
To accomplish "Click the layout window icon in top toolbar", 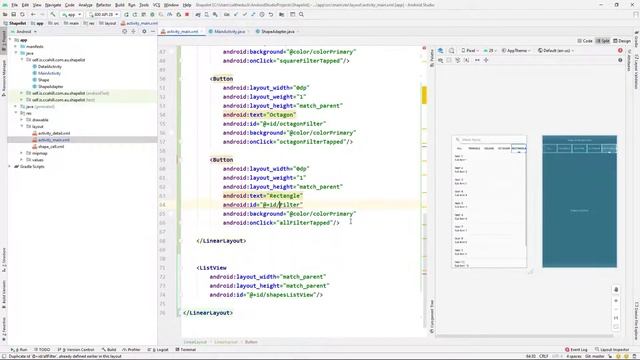I will pyautogui.click(x=293, y=14).
